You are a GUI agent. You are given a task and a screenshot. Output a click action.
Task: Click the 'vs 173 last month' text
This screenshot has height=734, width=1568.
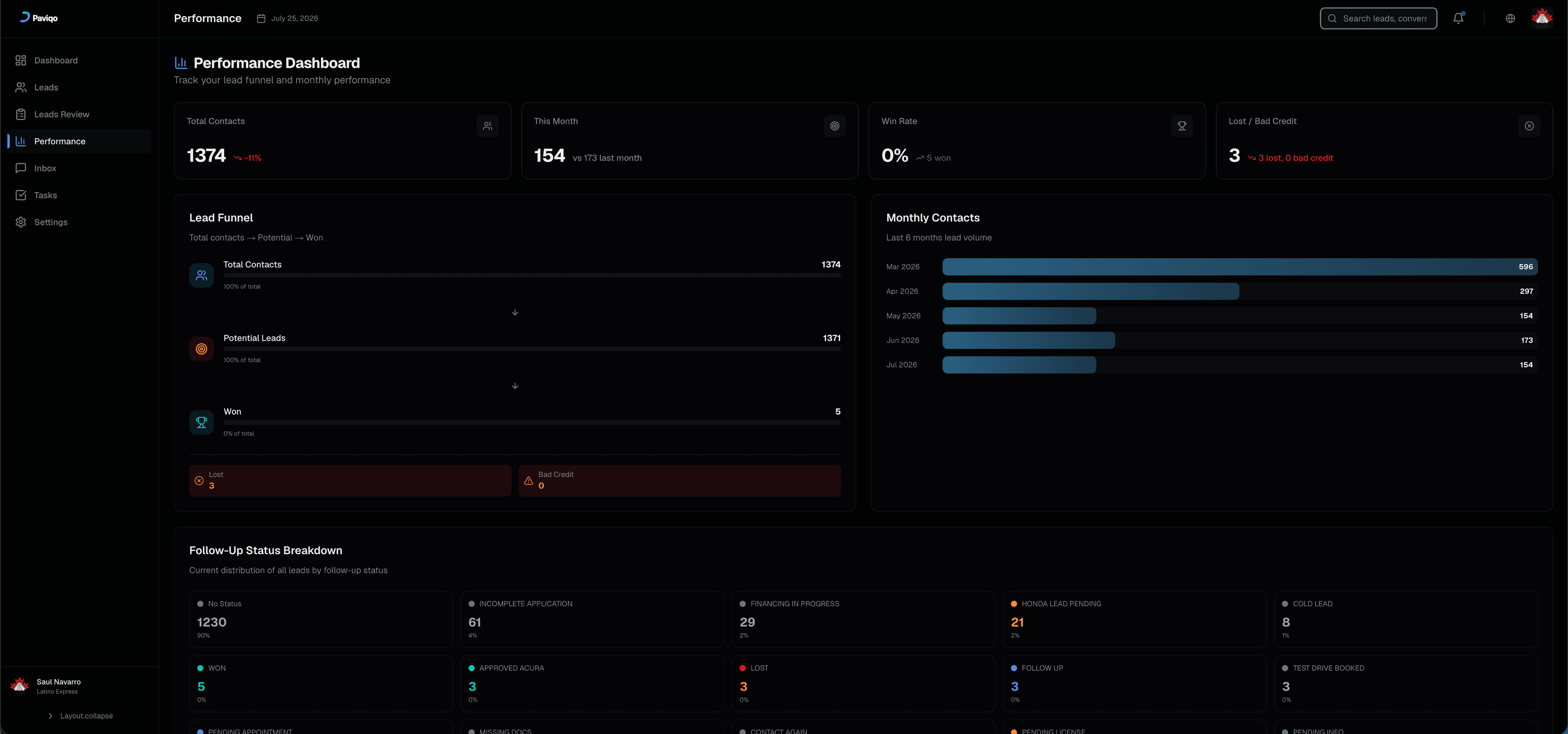click(607, 158)
